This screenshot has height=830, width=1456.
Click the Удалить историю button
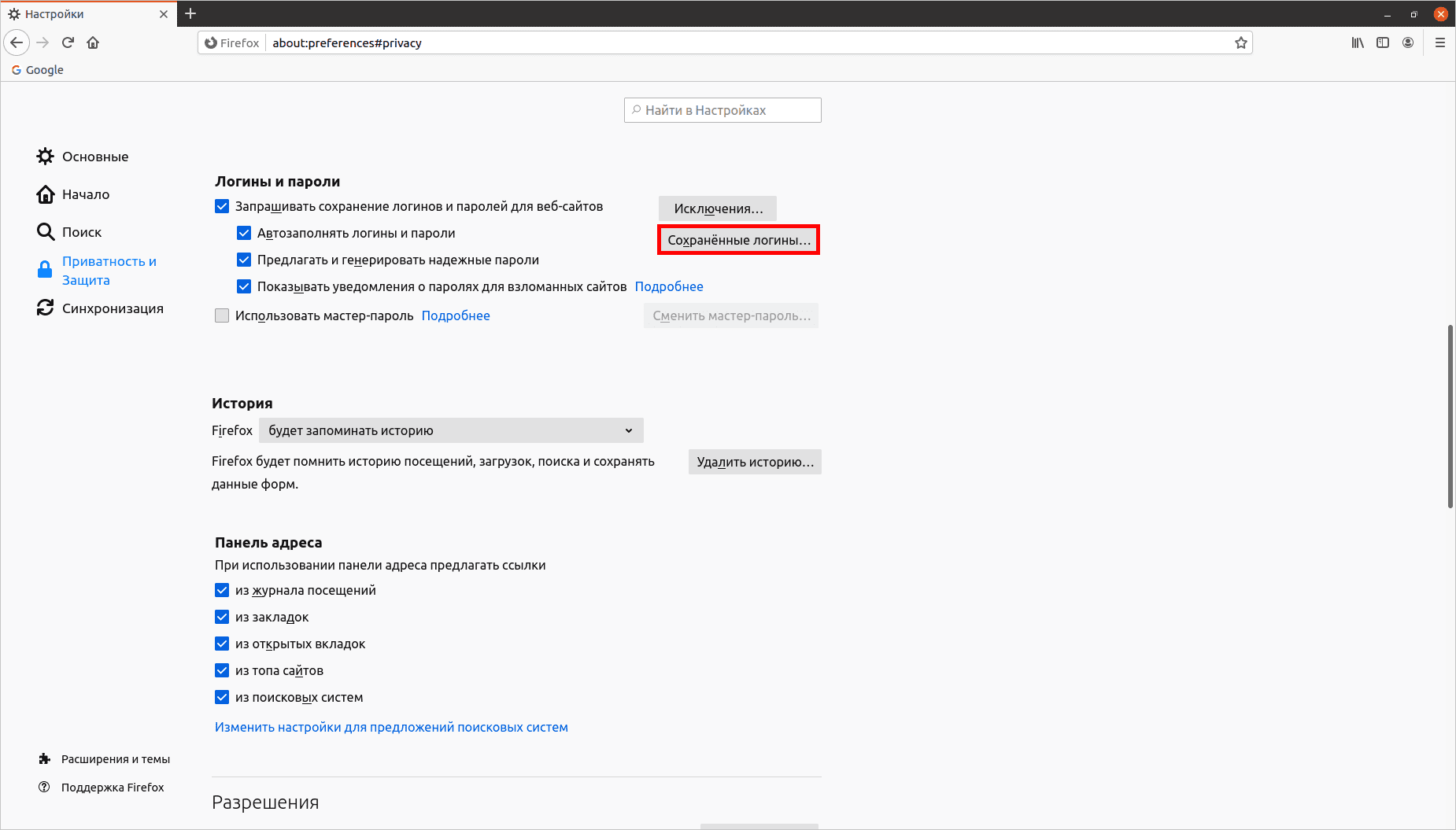point(755,462)
